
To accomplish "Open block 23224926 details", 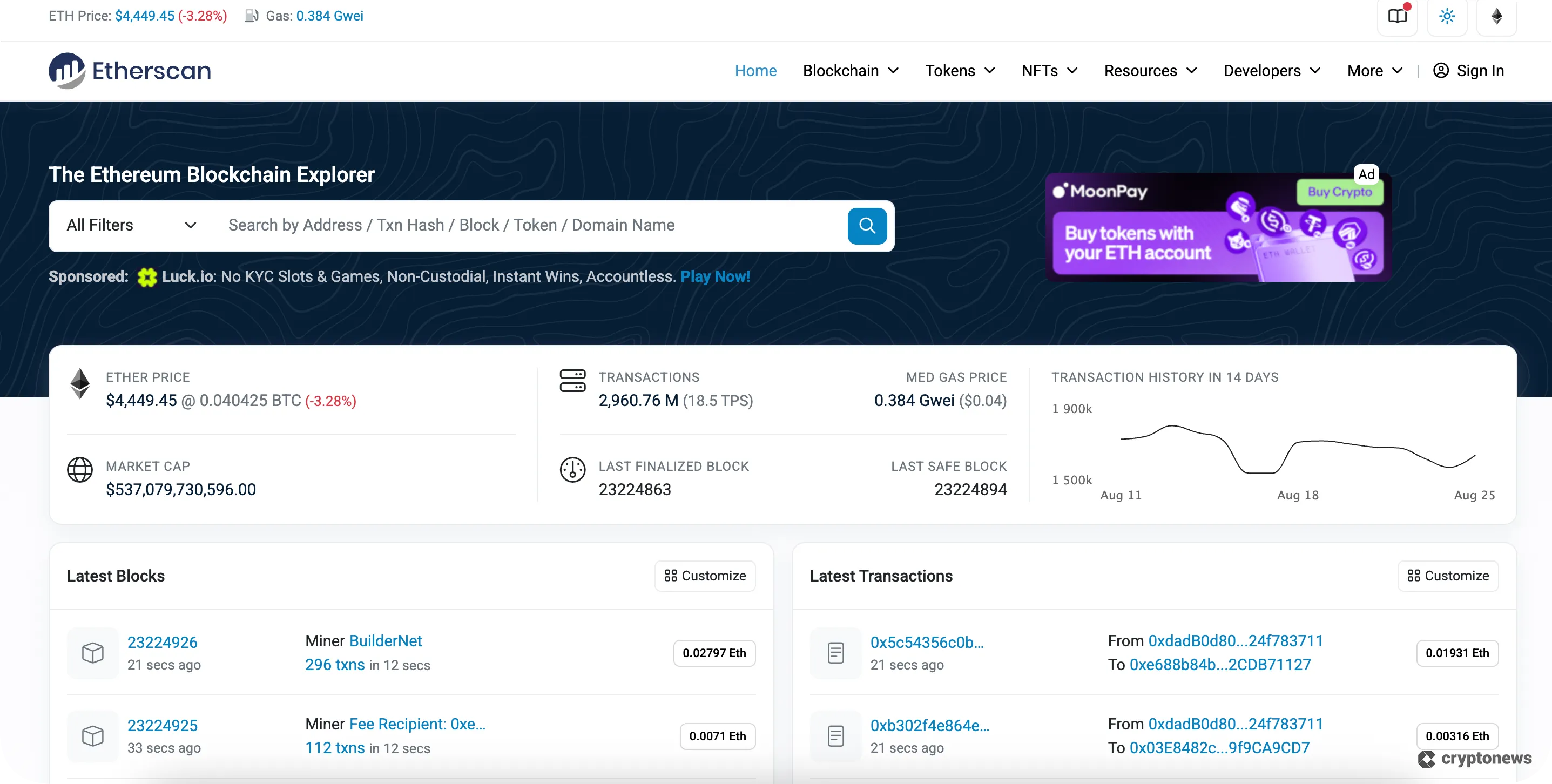I will coord(163,642).
